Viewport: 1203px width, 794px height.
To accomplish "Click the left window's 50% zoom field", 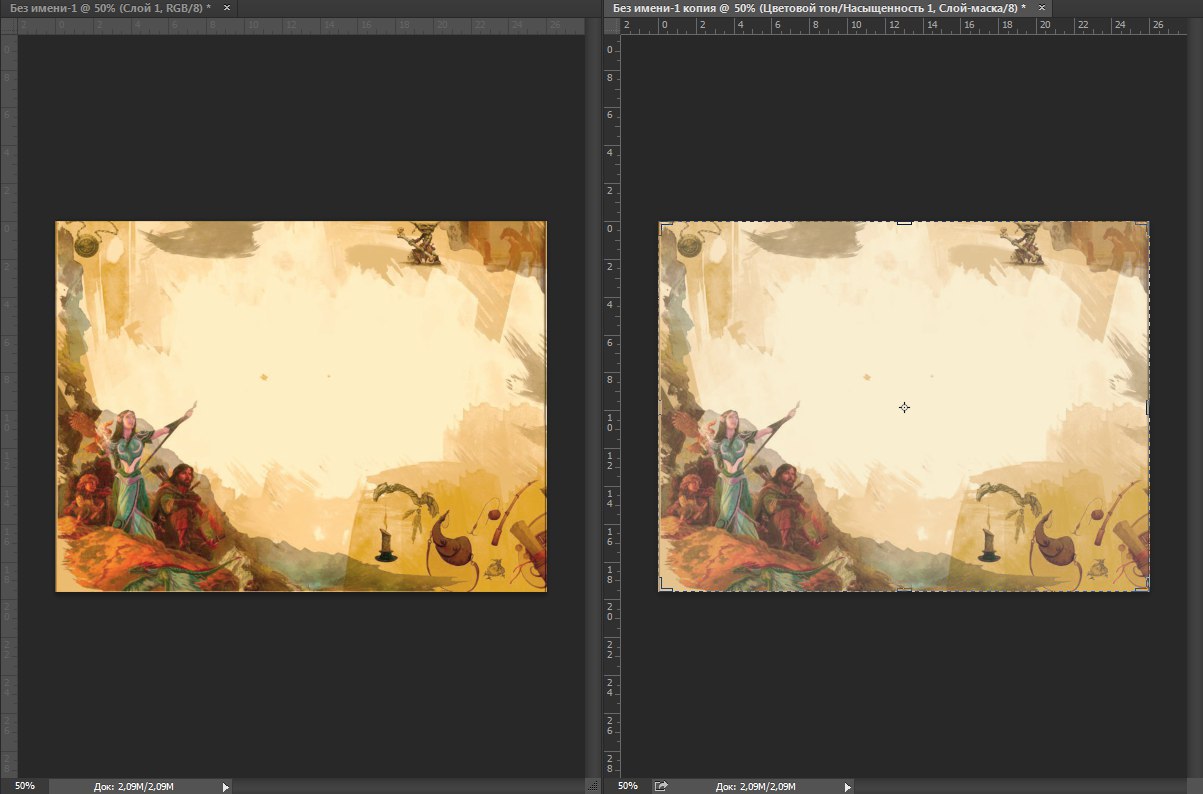I will [24, 786].
